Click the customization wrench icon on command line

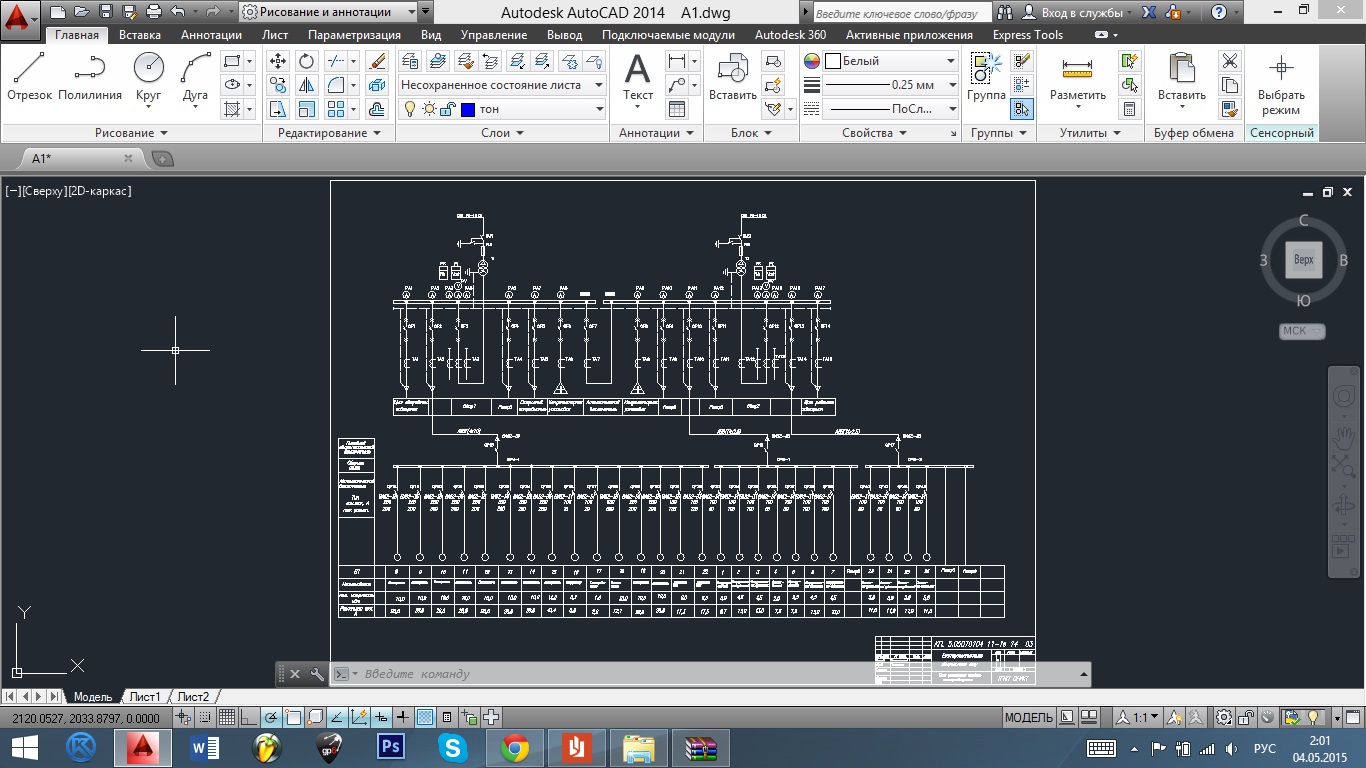click(x=317, y=674)
